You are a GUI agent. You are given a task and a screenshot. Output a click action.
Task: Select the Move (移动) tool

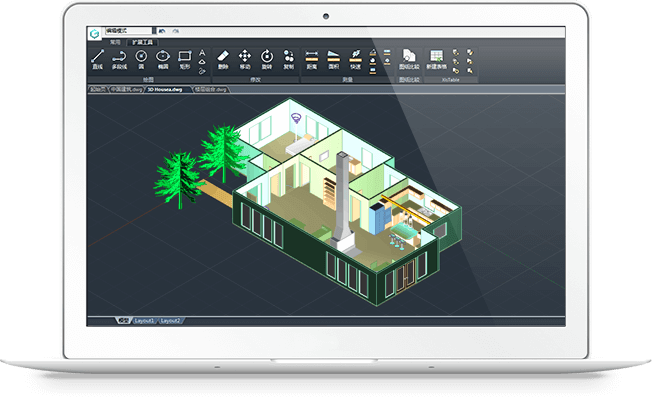coord(245,59)
